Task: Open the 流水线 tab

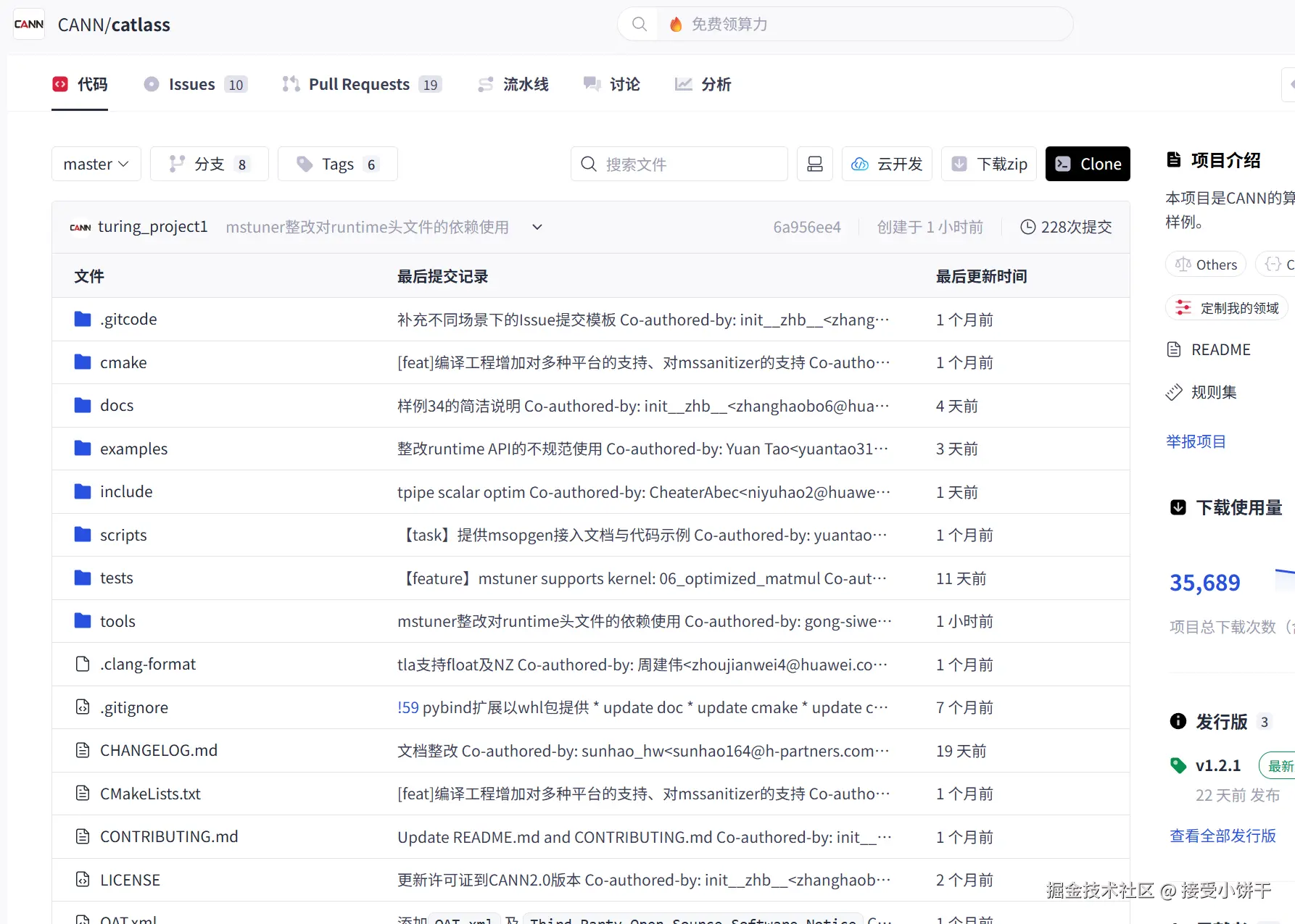Action: [x=513, y=84]
